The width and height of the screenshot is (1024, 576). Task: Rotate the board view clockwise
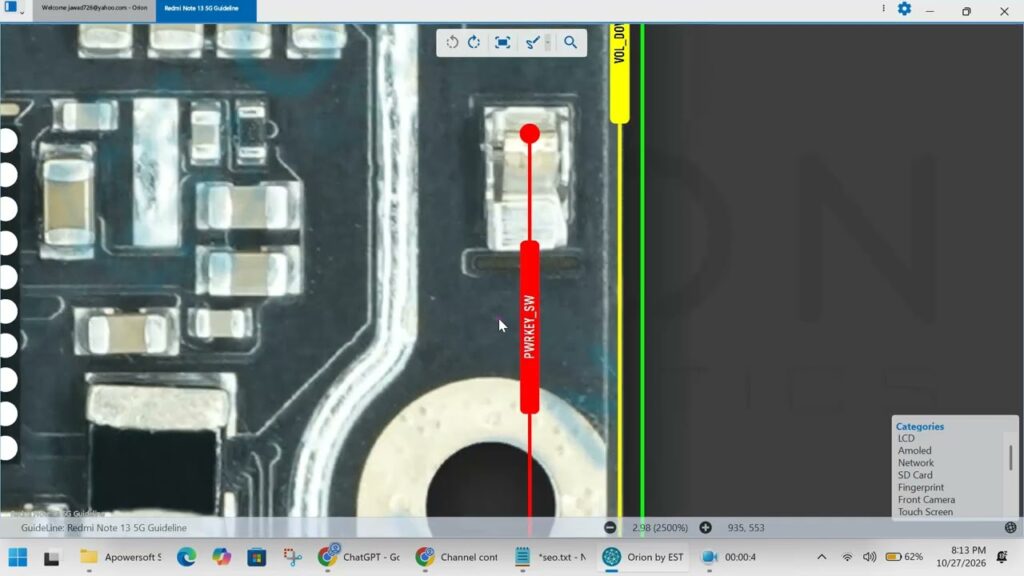[x=474, y=42]
